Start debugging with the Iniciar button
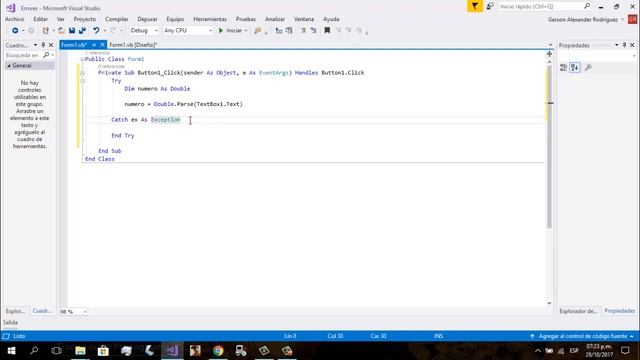 [x=231, y=31]
